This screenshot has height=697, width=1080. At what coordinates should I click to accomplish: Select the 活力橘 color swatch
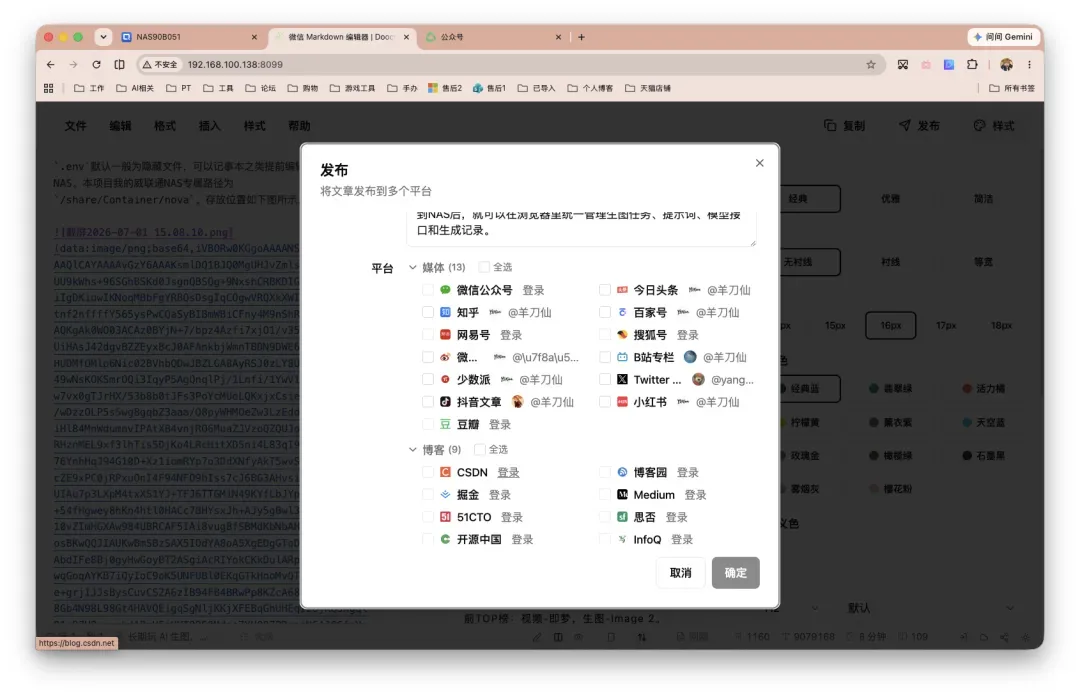pyautogui.click(x=984, y=389)
